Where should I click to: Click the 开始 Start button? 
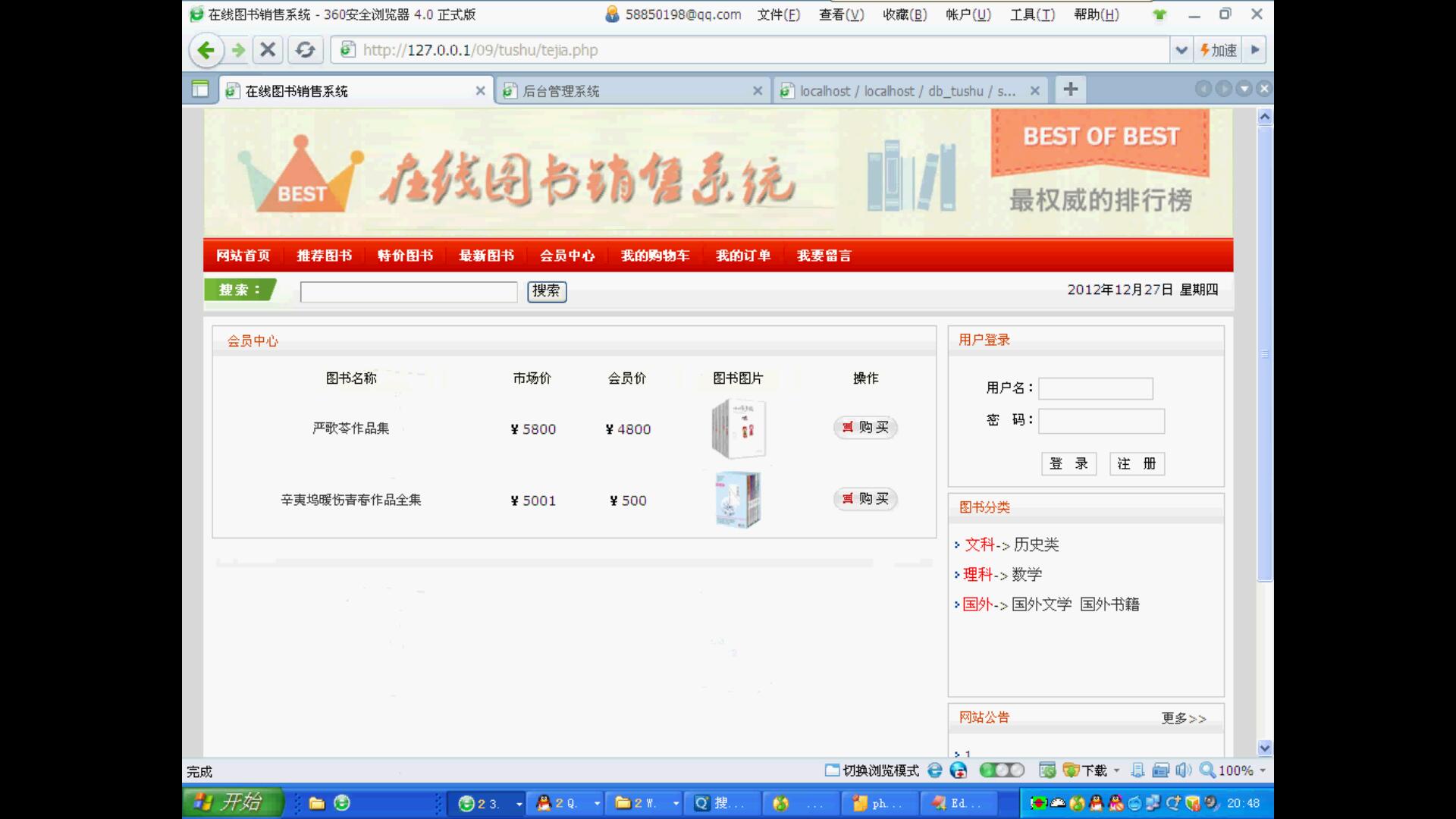(232, 802)
